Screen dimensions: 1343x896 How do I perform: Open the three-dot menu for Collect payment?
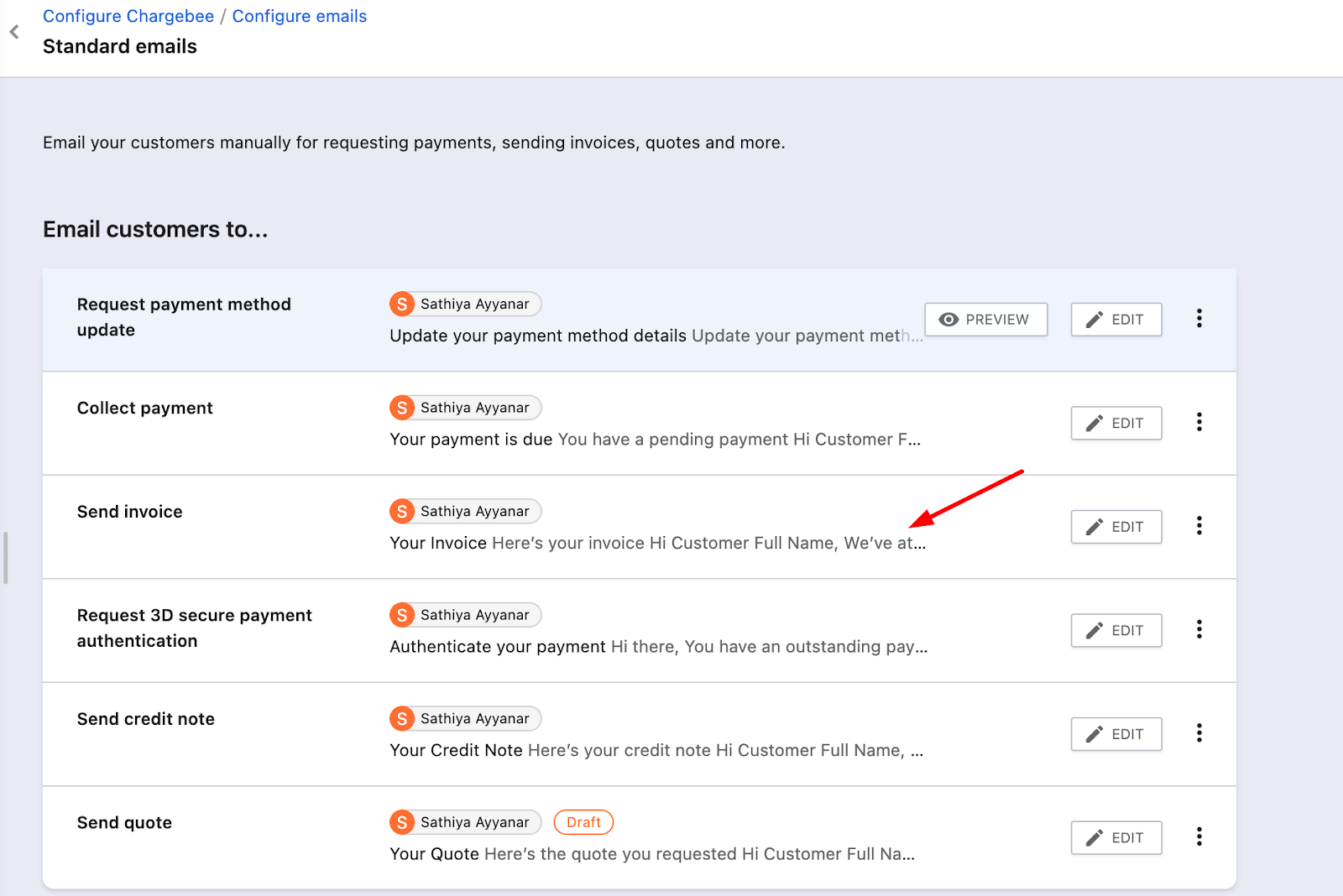pyautogui.click(x=1199, y=422)
